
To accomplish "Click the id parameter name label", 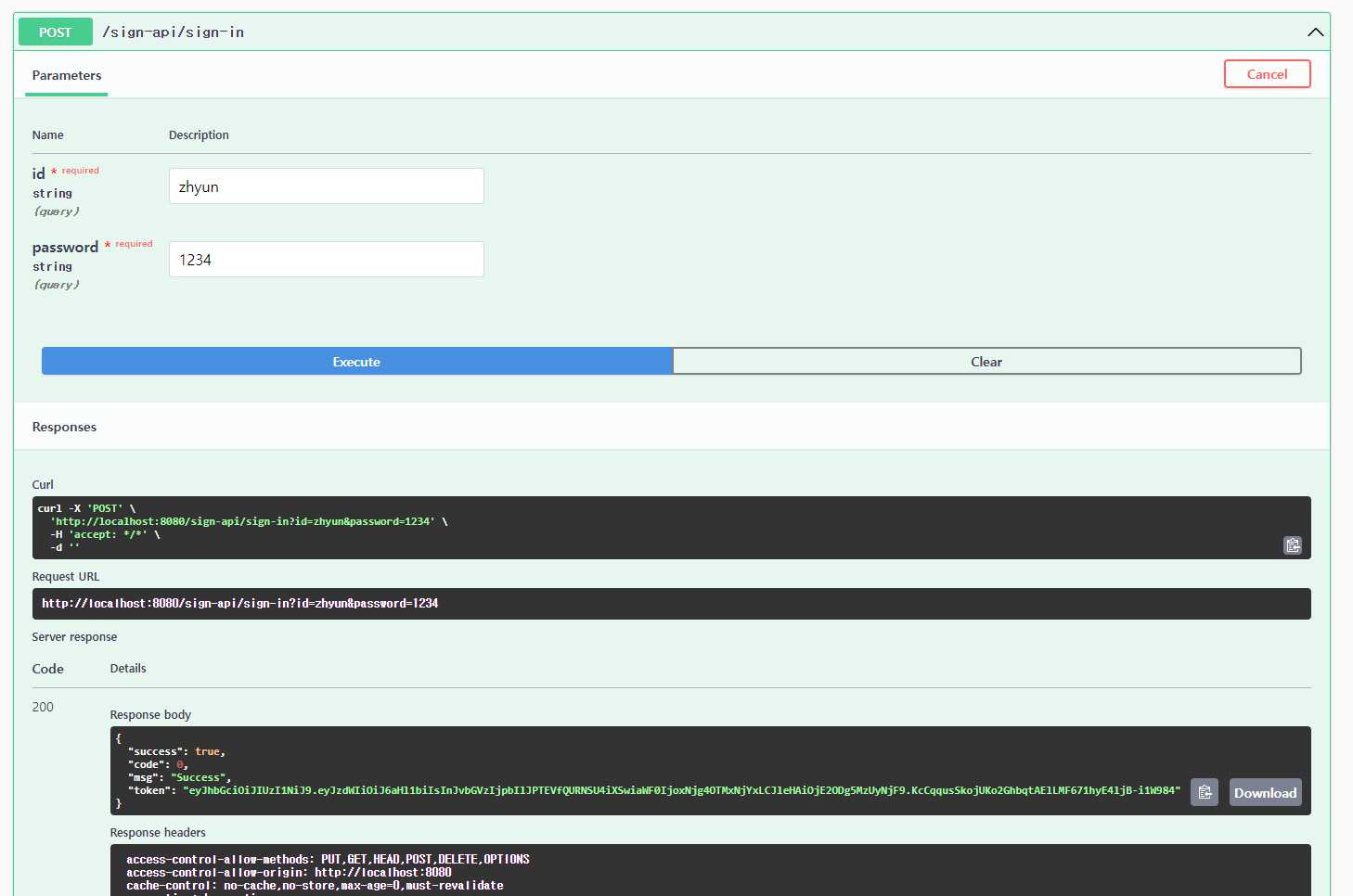I will [38, 173].
